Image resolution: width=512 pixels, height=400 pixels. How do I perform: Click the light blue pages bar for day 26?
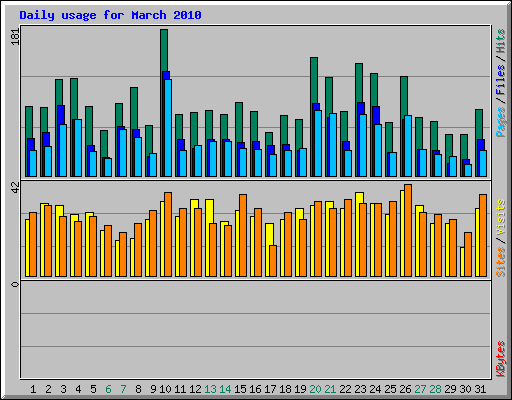coord(408,146)
